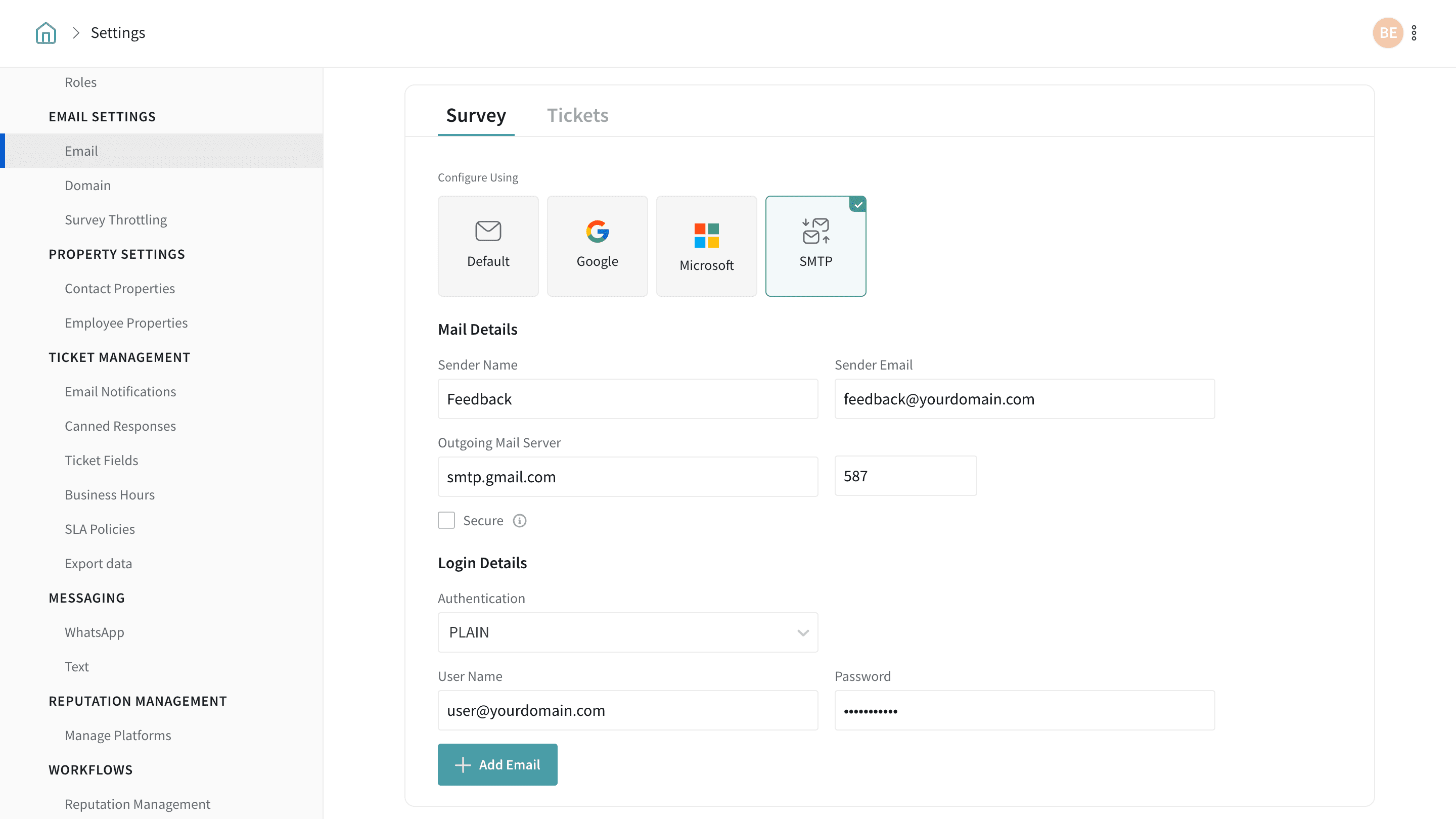Click the Add Email button
The width and height of the screenshot is (1456, 821).
(x=497, y=764)
